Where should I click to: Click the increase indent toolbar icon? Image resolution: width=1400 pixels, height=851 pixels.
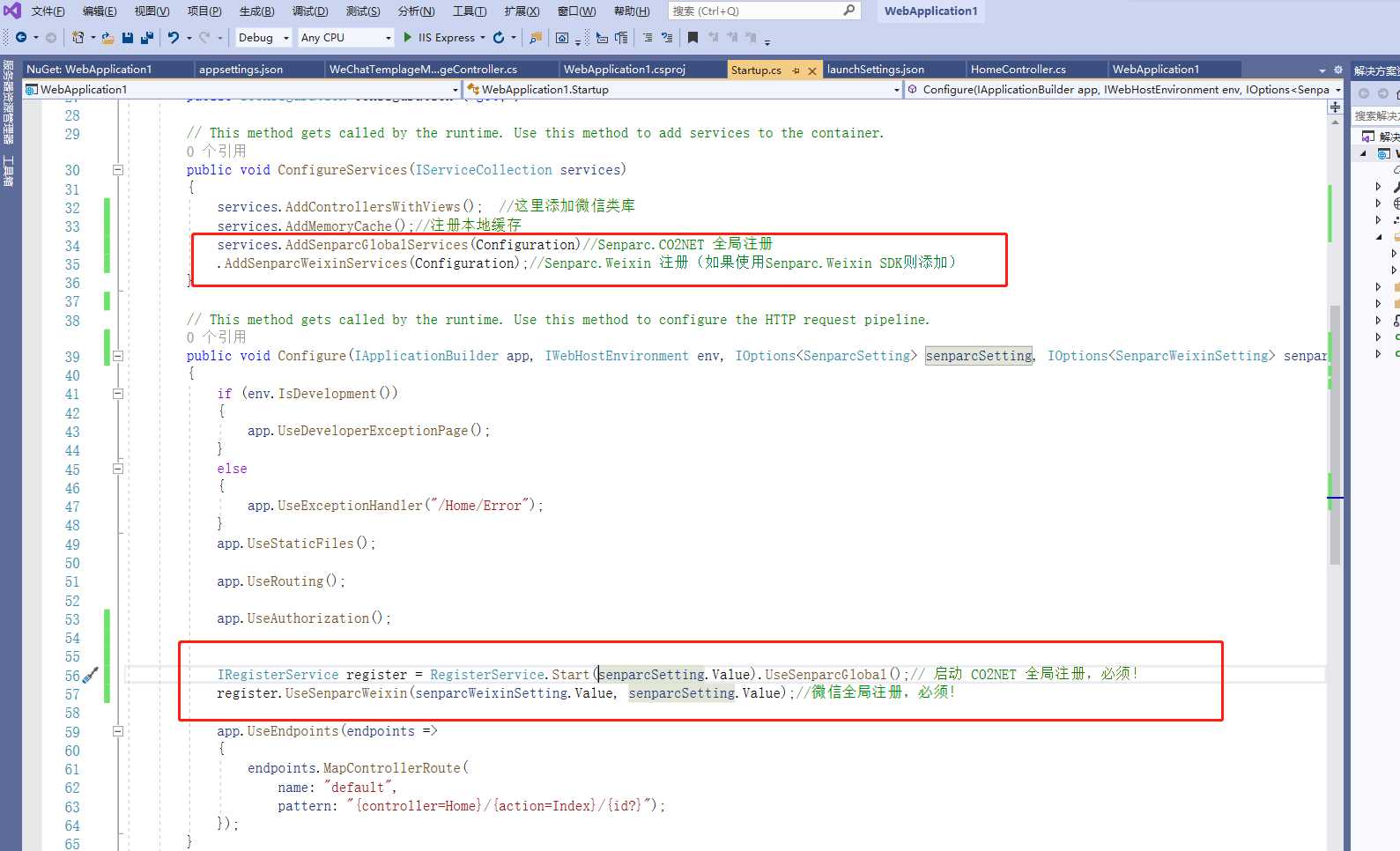[x=621, y=38]
